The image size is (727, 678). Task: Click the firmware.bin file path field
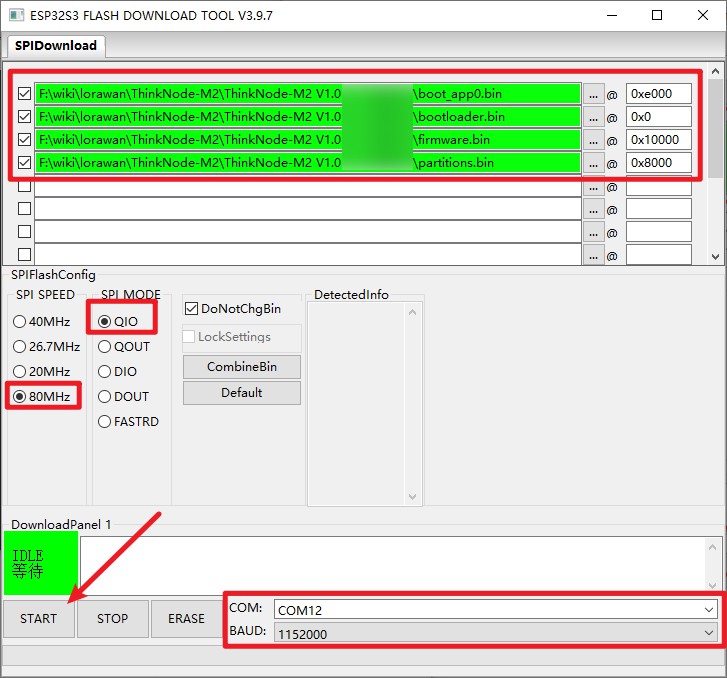308,140
